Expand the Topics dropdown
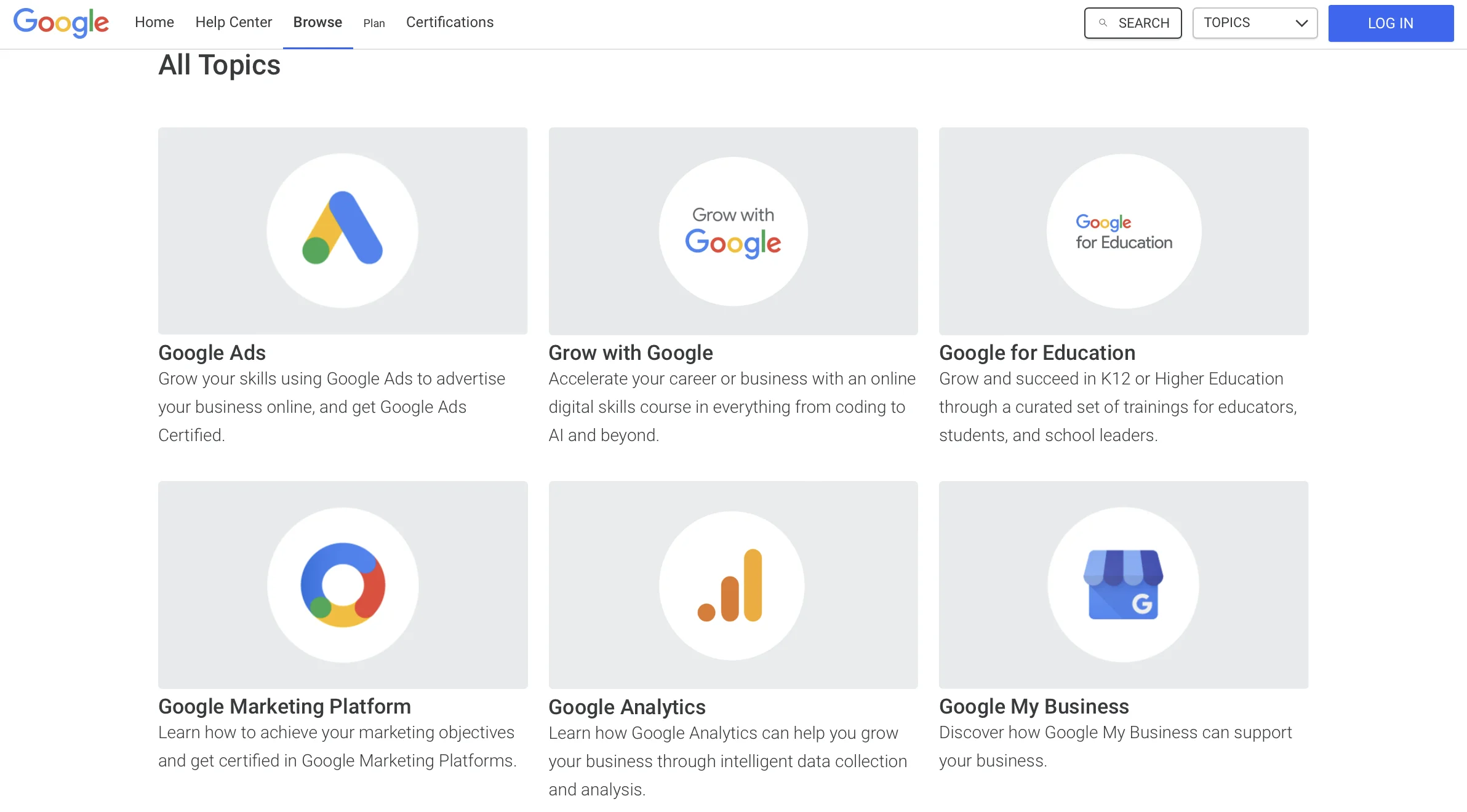 point(1255,23)
